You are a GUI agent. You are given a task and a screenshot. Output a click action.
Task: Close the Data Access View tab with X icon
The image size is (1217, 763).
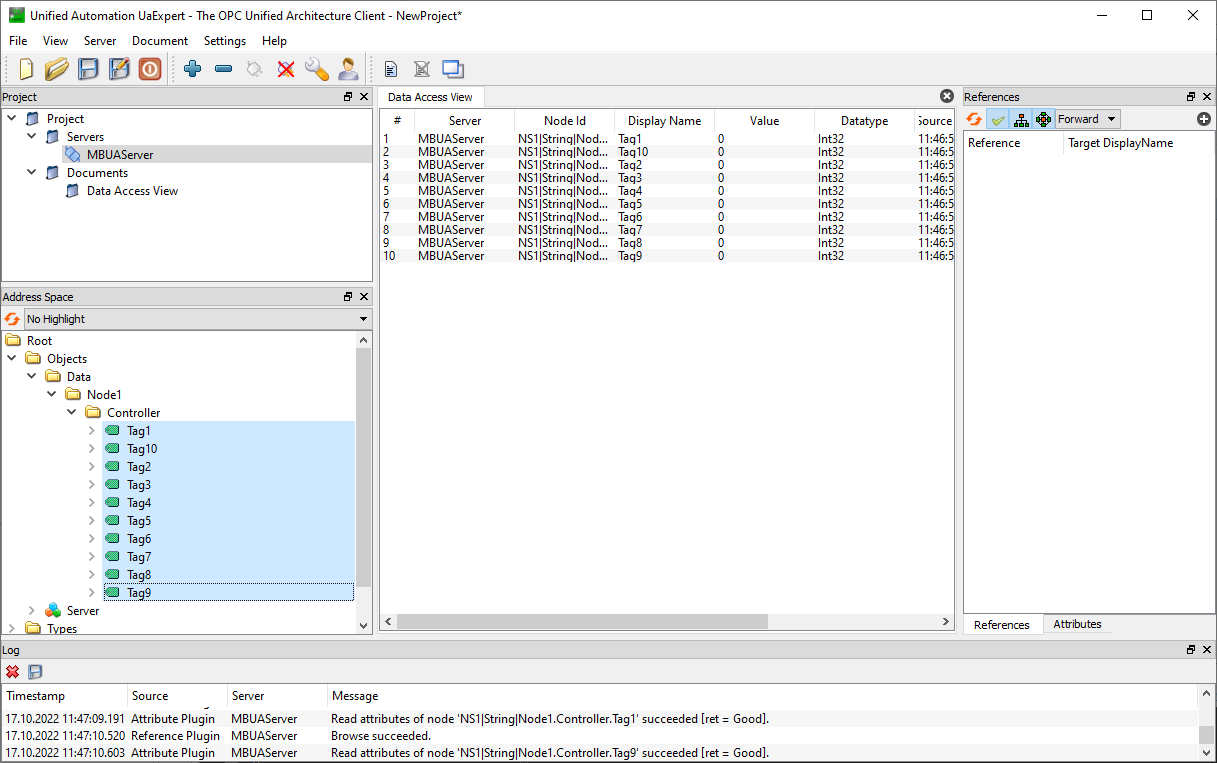click(x=947, y=96)
